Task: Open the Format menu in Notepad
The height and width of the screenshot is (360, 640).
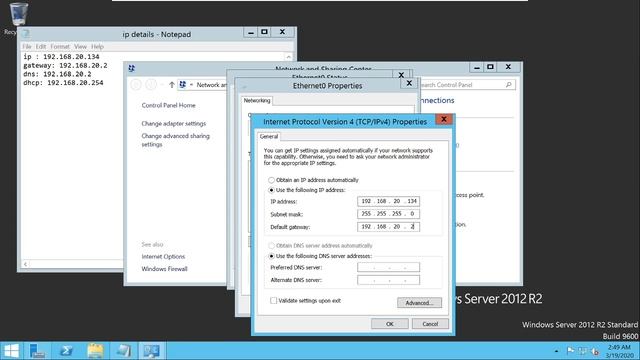Action: (60, 47)
